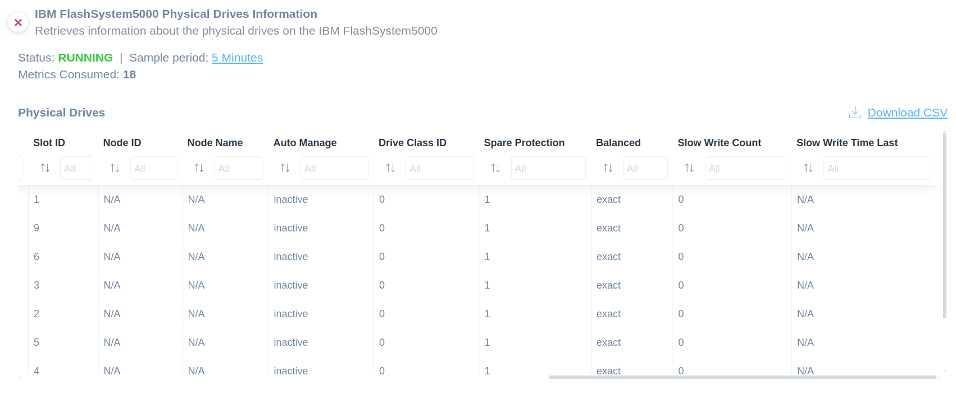Click Slot ID cell with value 5
956x394 pixels.
(x=36, y=342)
